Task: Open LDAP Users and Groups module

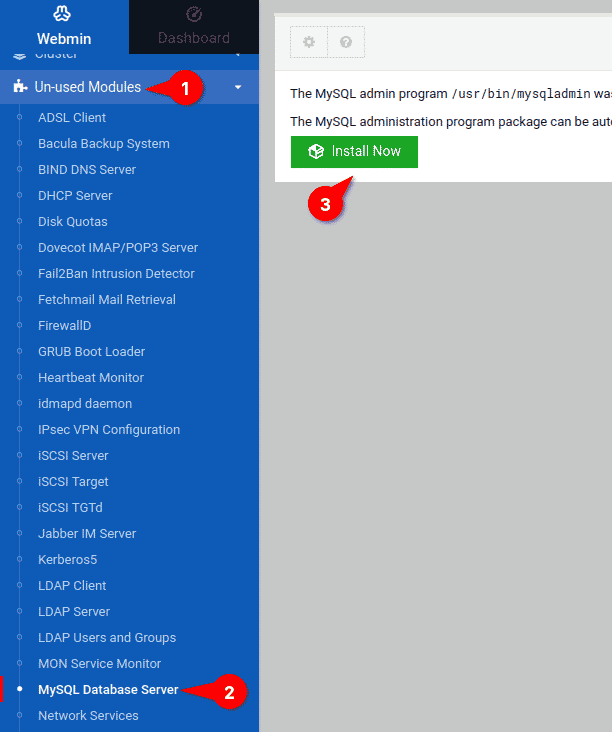Action: (107, 638)
